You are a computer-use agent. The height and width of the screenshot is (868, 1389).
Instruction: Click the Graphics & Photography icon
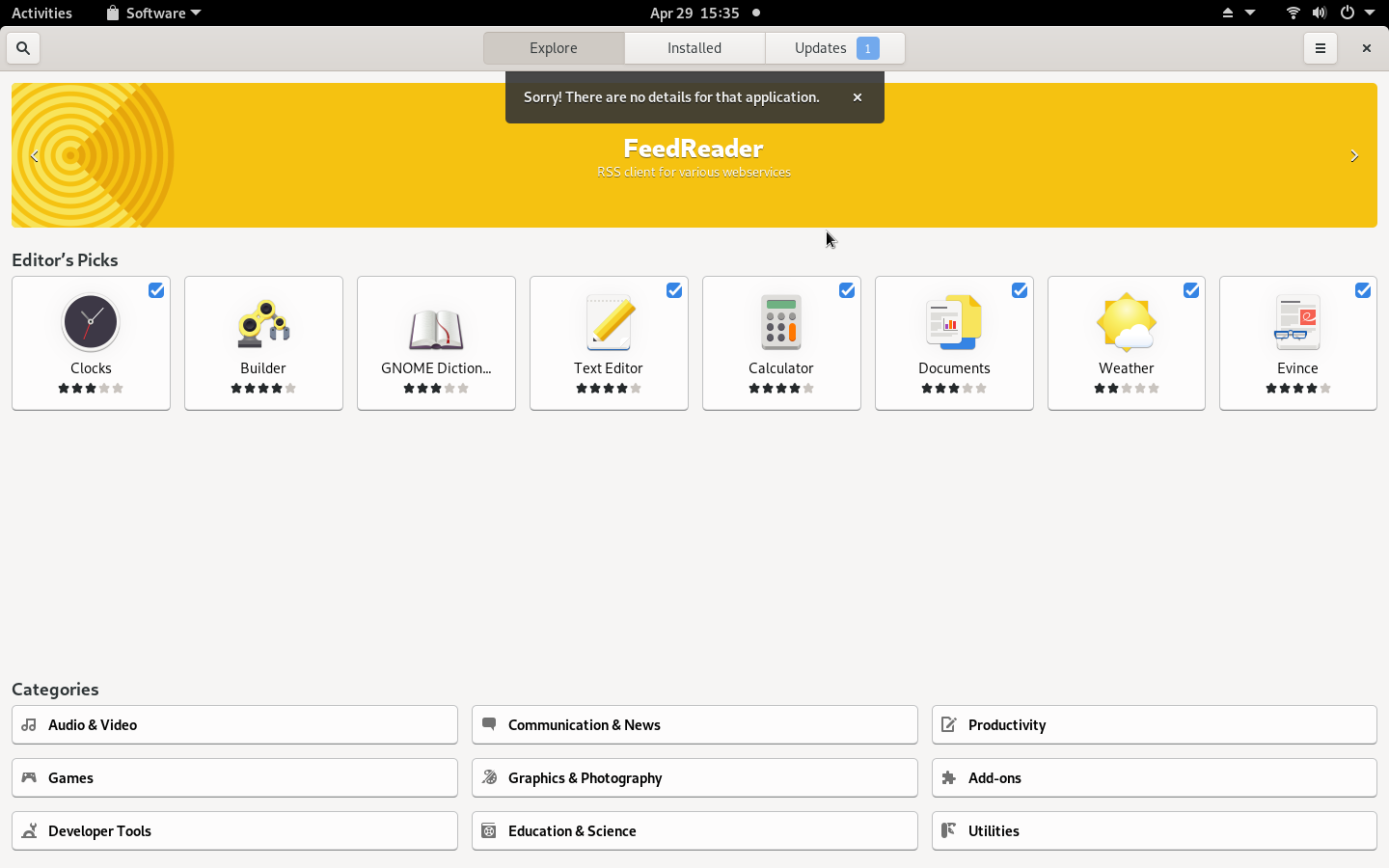click(489, 777)
